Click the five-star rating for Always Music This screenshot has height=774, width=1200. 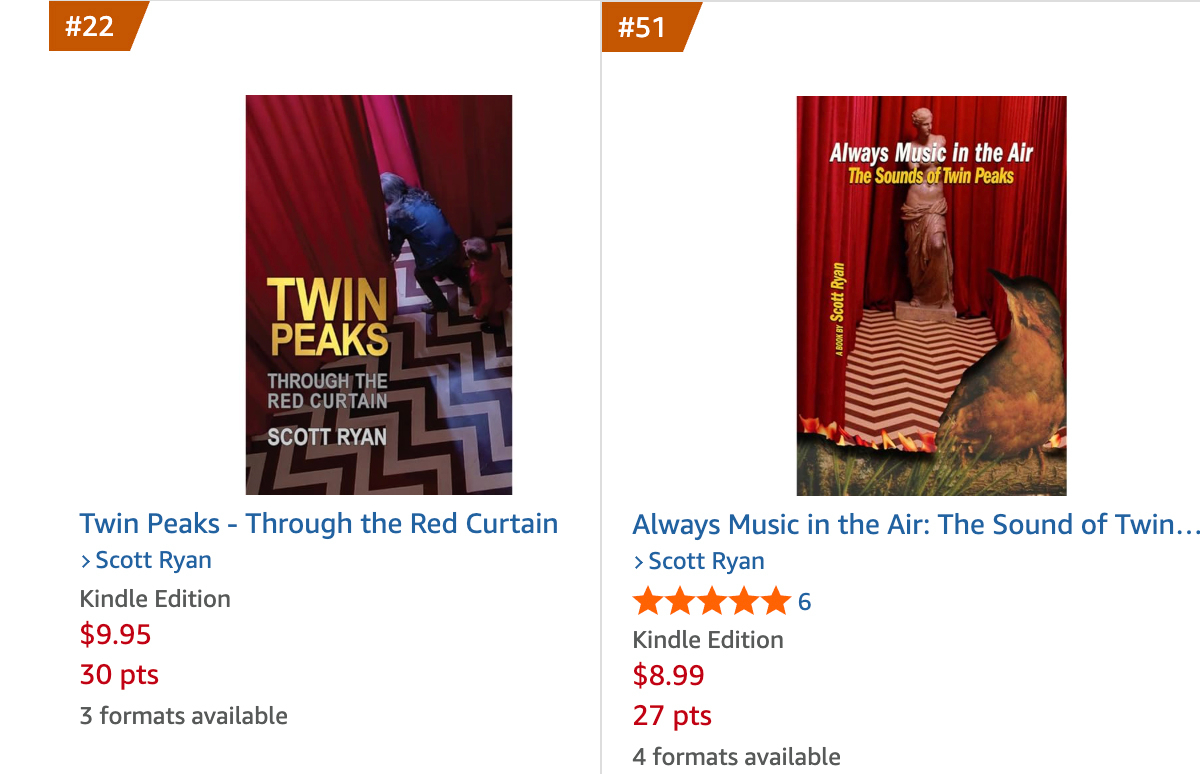(x=711, y=601)
